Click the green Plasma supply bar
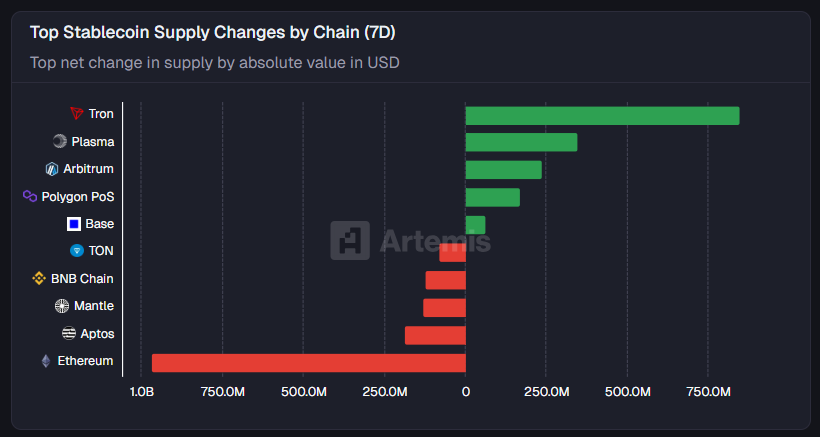Screen dimensions: 820x437 [x=521, y=143]
